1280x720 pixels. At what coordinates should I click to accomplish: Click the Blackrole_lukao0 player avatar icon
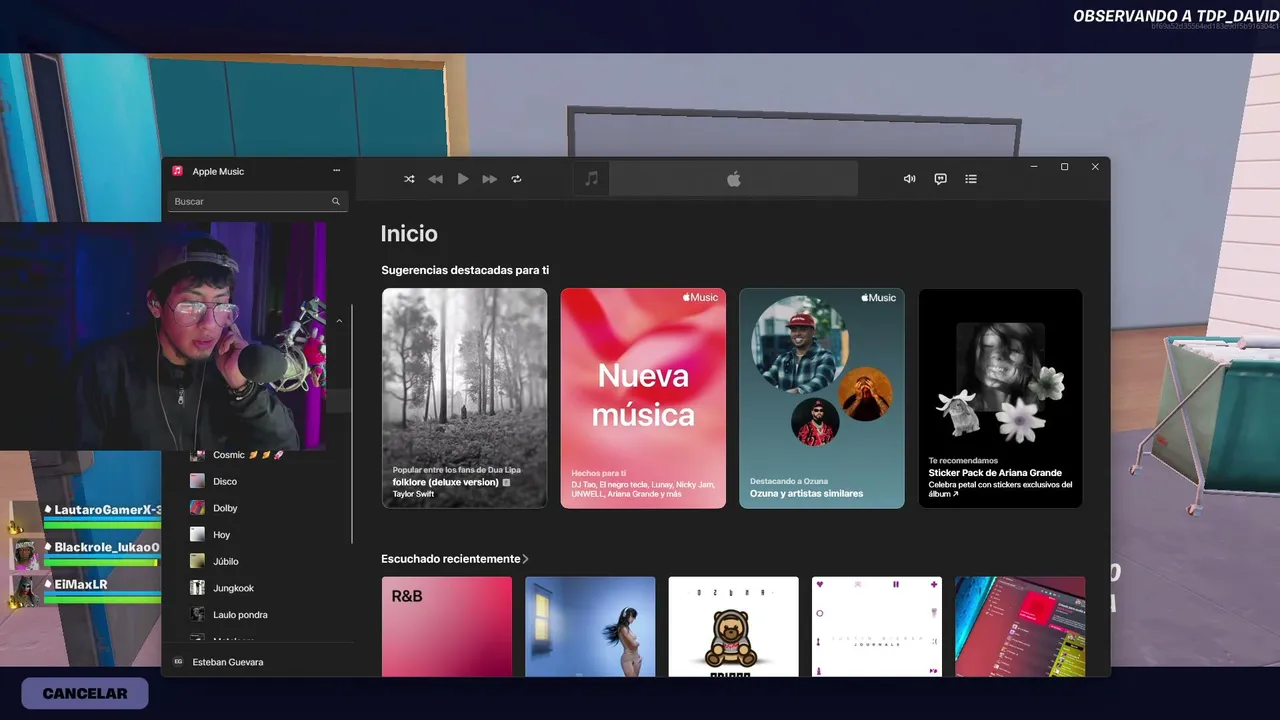(25, 554)
